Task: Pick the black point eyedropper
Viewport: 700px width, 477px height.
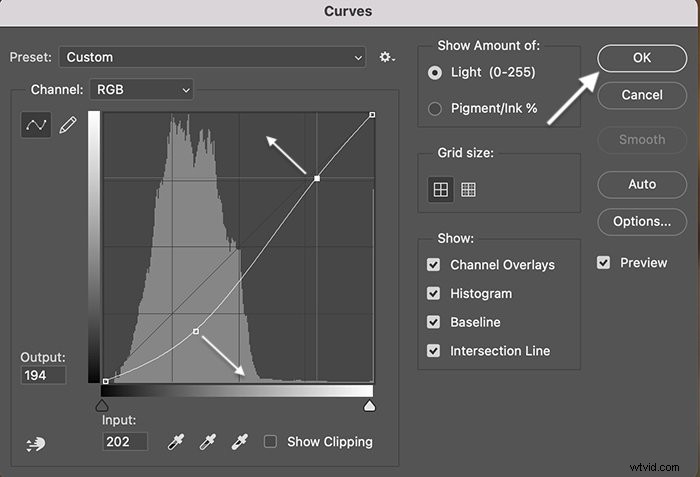Action: click(x=175, y=442)
